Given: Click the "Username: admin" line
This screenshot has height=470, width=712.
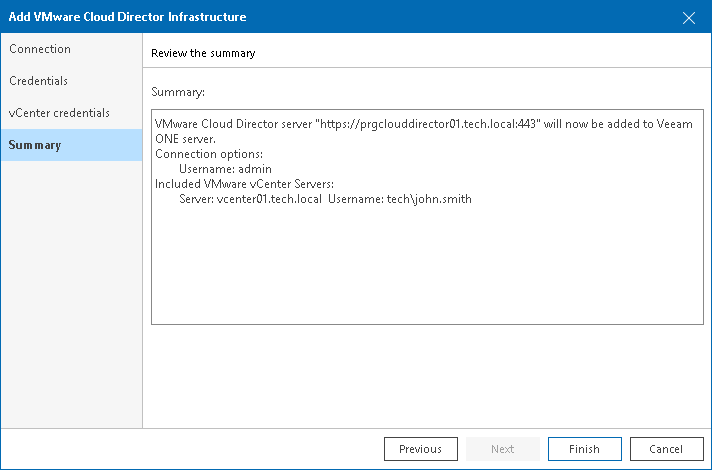Looking at the screenshot, I should point(225,169).
